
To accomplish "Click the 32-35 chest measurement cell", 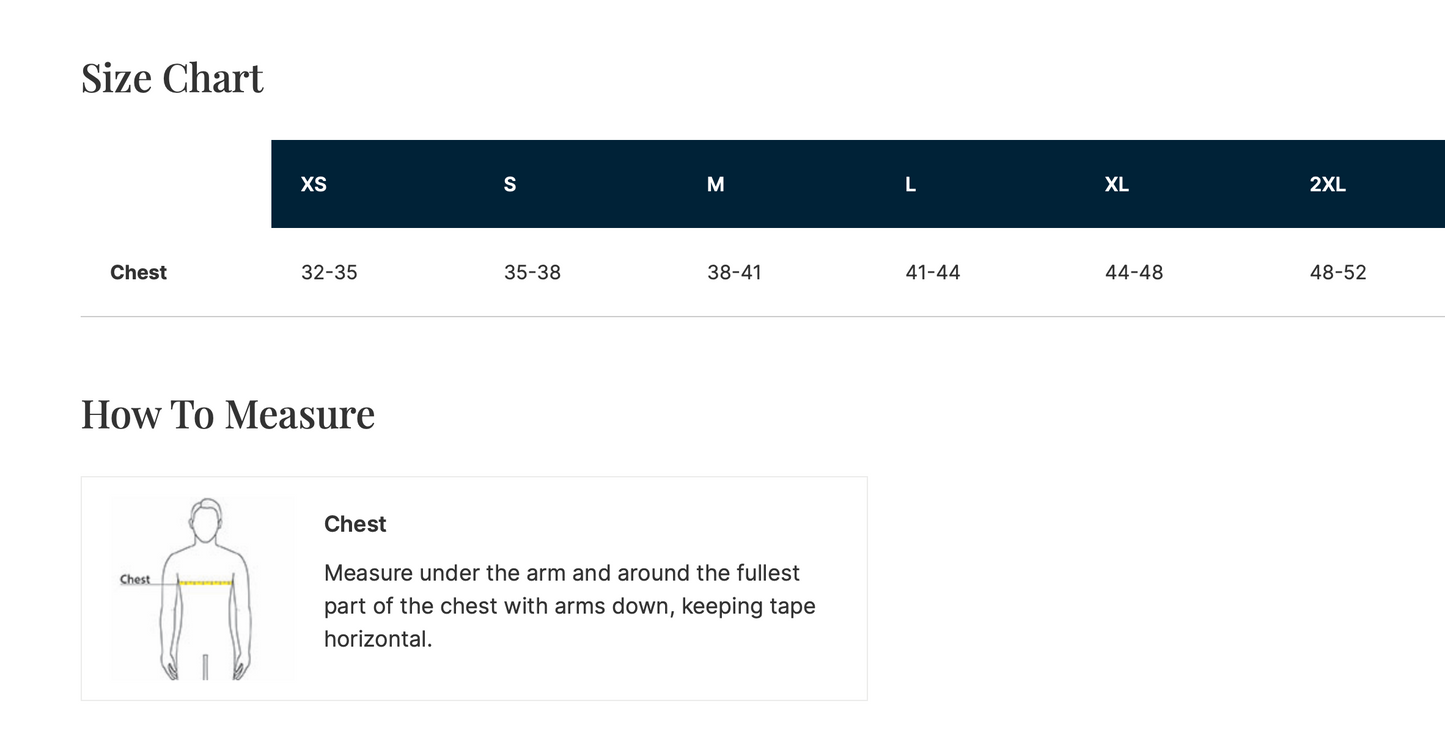I will tap(329, 273).
